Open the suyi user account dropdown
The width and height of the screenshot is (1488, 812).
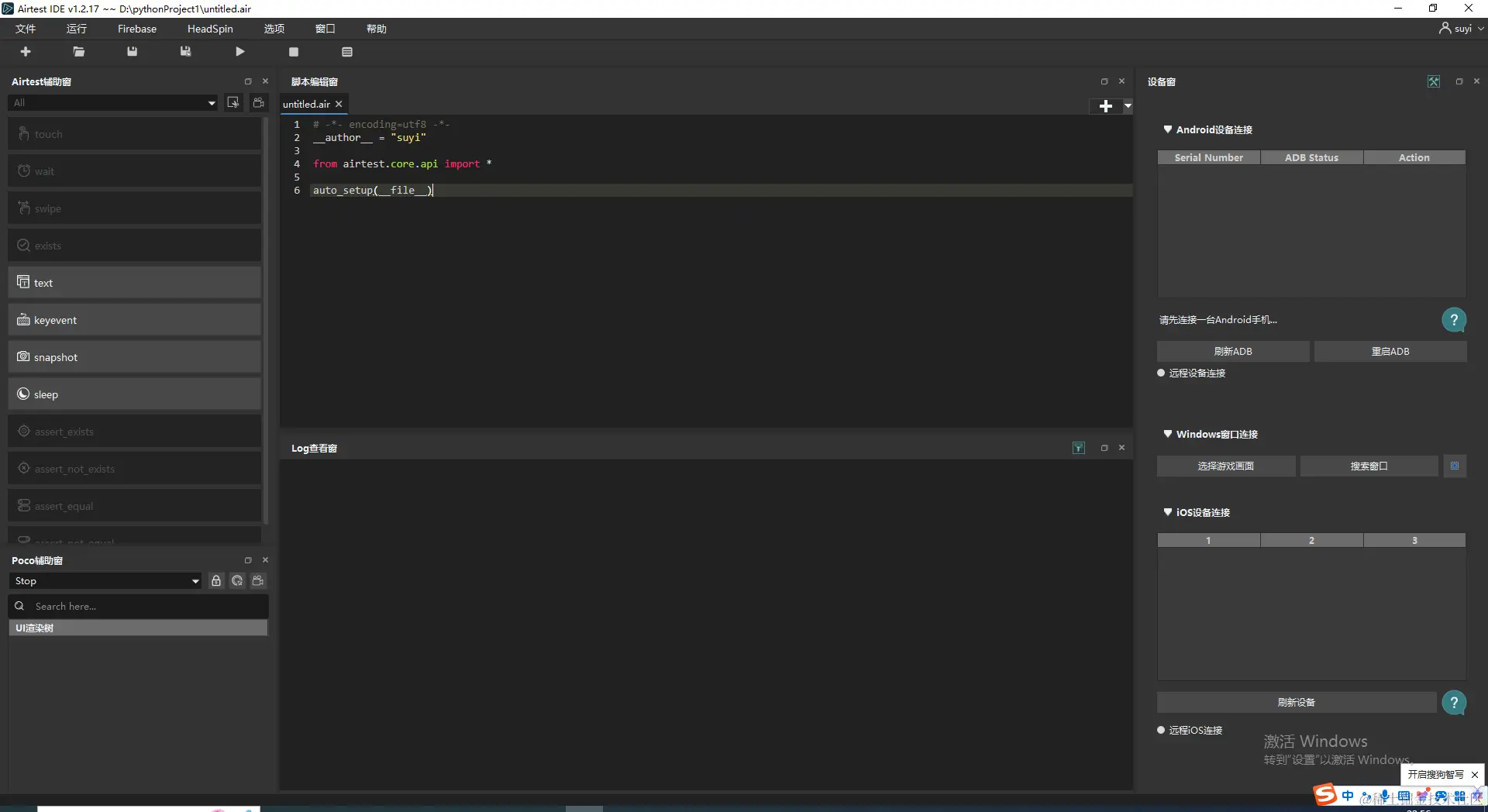(x=1462, y=29)
